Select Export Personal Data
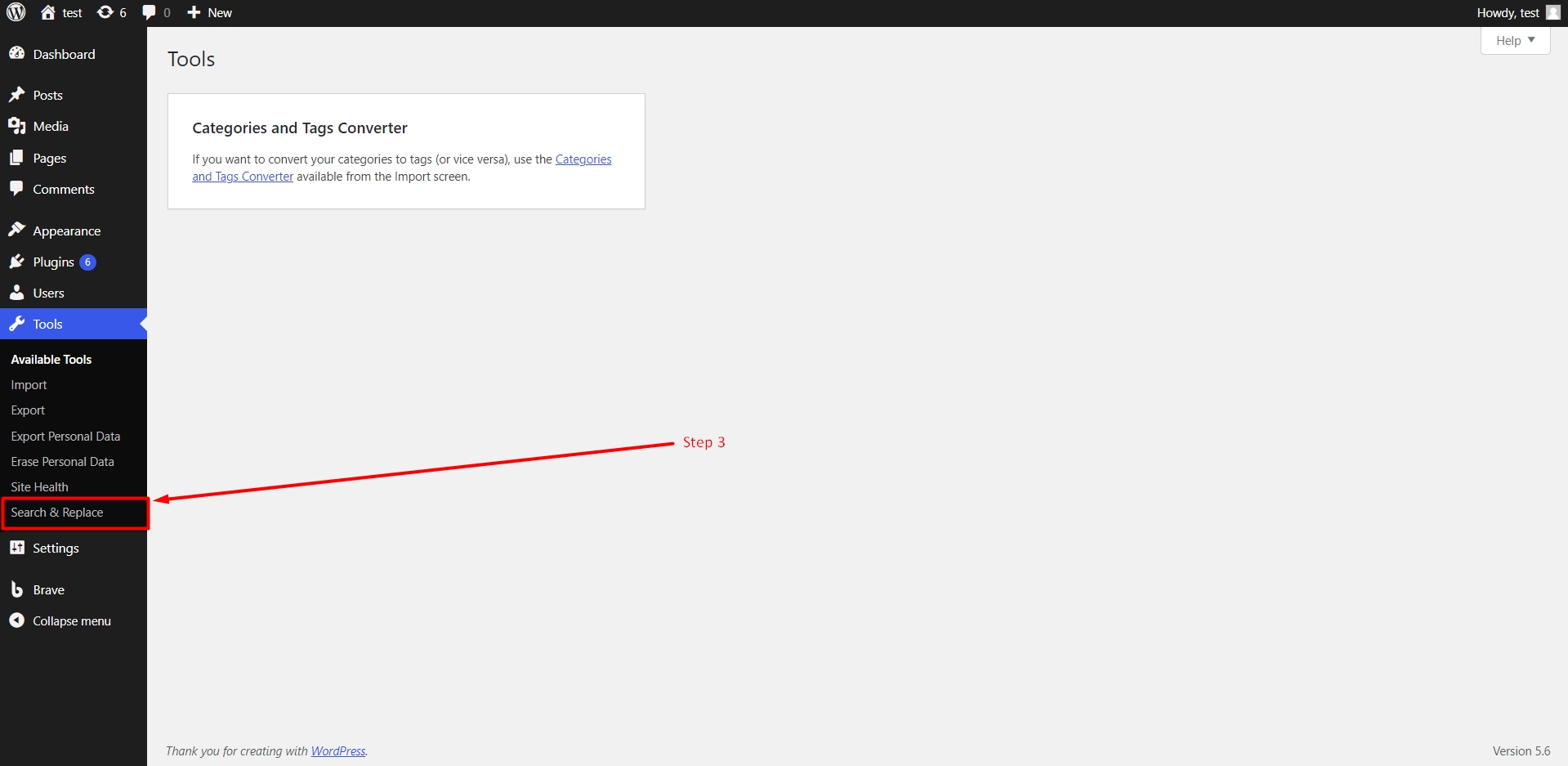Screen dimensions: 1568x766 point(65,436)
